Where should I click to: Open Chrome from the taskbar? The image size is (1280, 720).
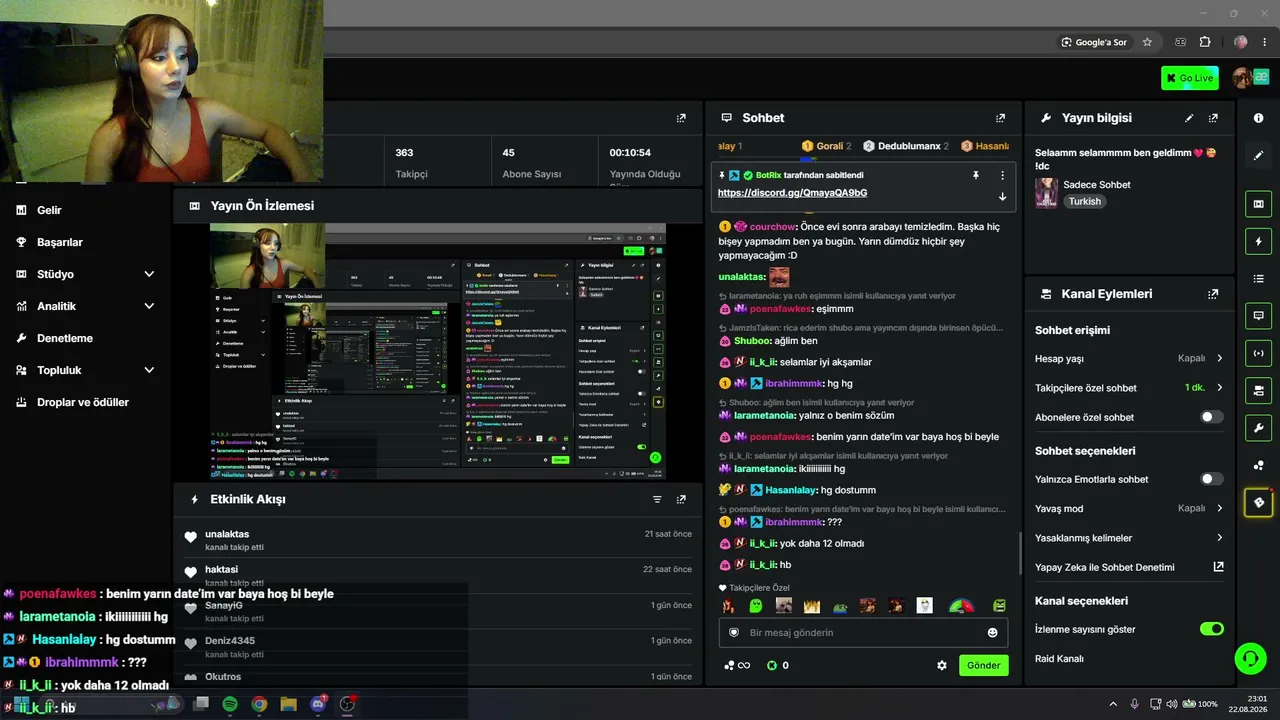[259, 704]
